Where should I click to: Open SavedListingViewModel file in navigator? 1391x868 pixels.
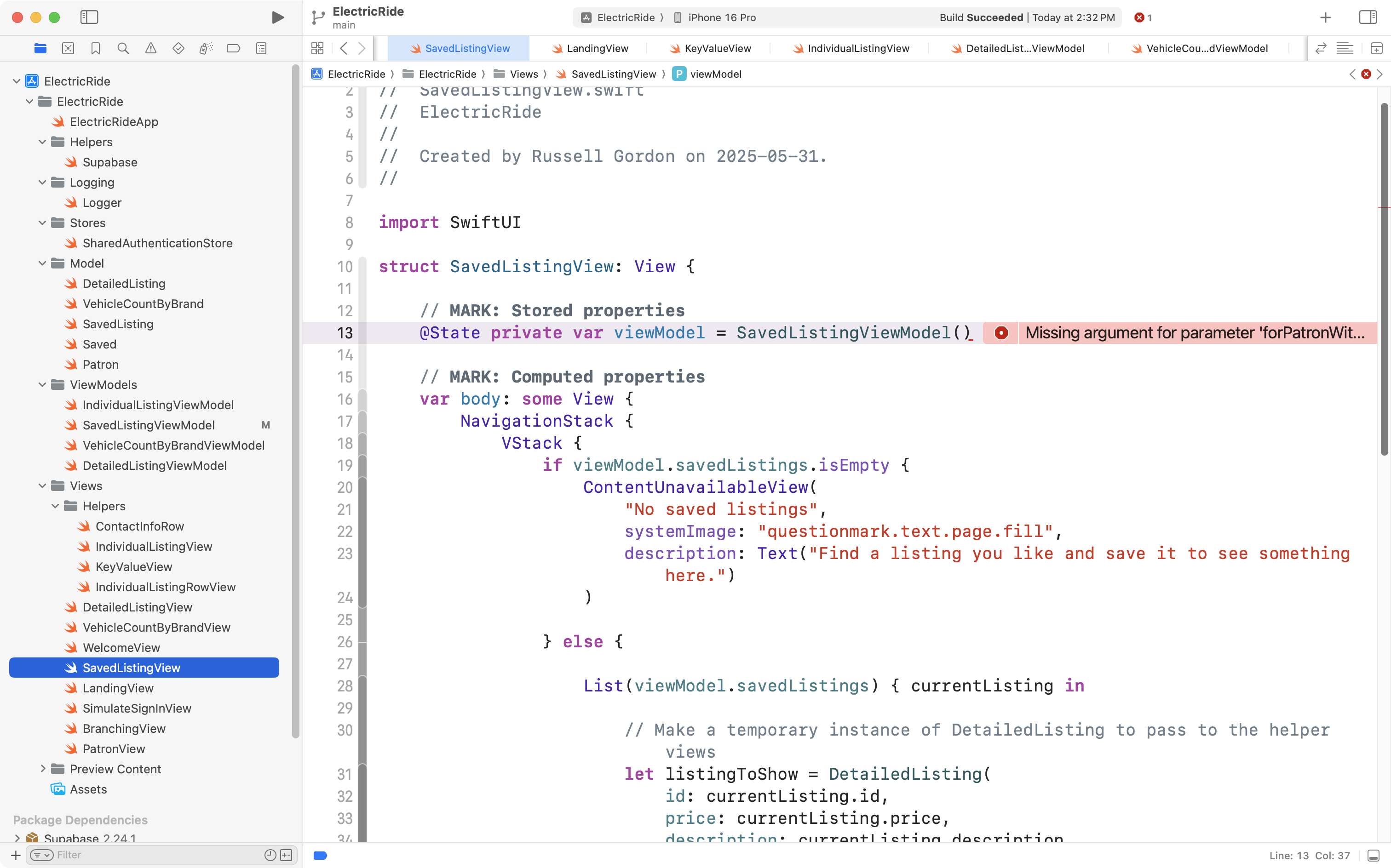point(148,425)
